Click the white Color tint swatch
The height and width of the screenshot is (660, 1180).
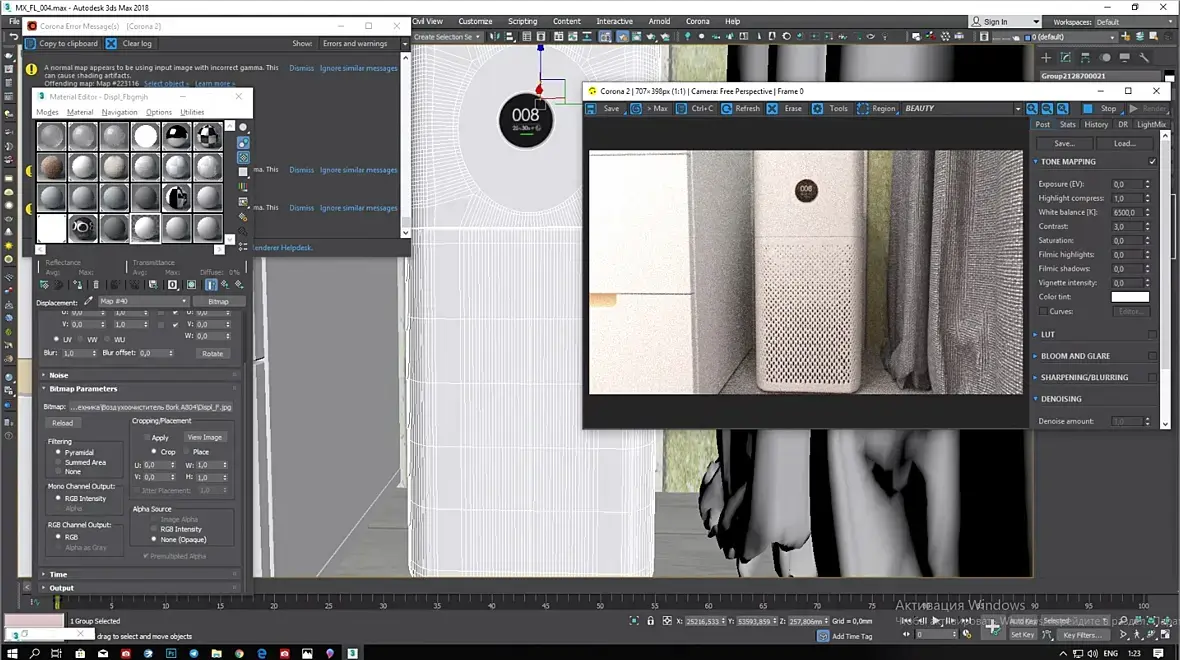pyautogui.click(x=1130, y=297)
